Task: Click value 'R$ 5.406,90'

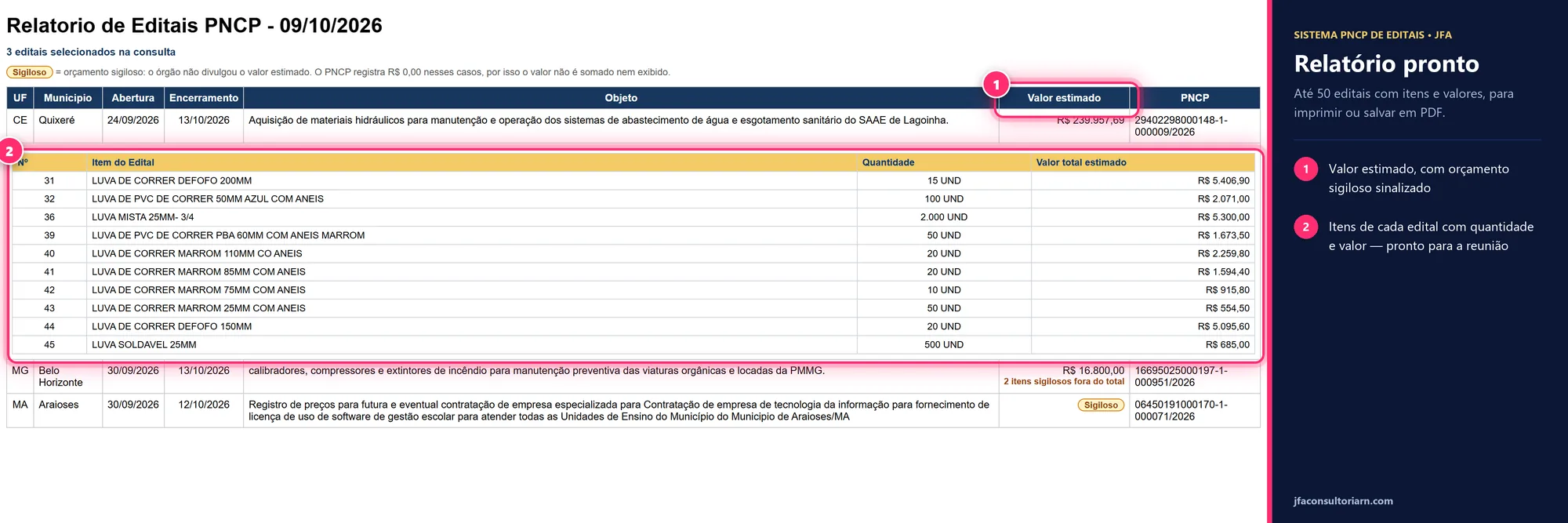Action: pyautogui.click(x=1223, y=180)
